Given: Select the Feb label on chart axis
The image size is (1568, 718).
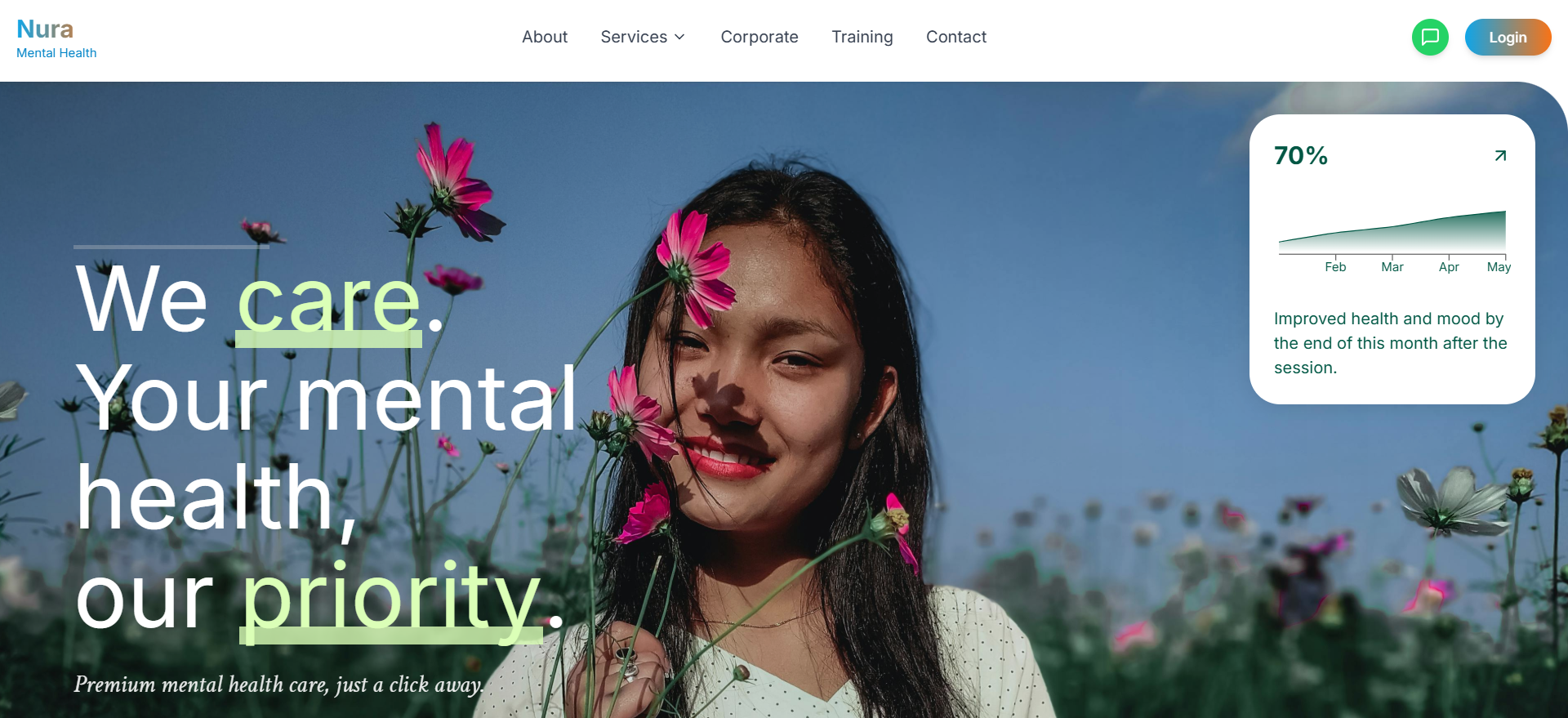Looking at the screenshot, I should pyautogui.click(x=1335, y=267).
